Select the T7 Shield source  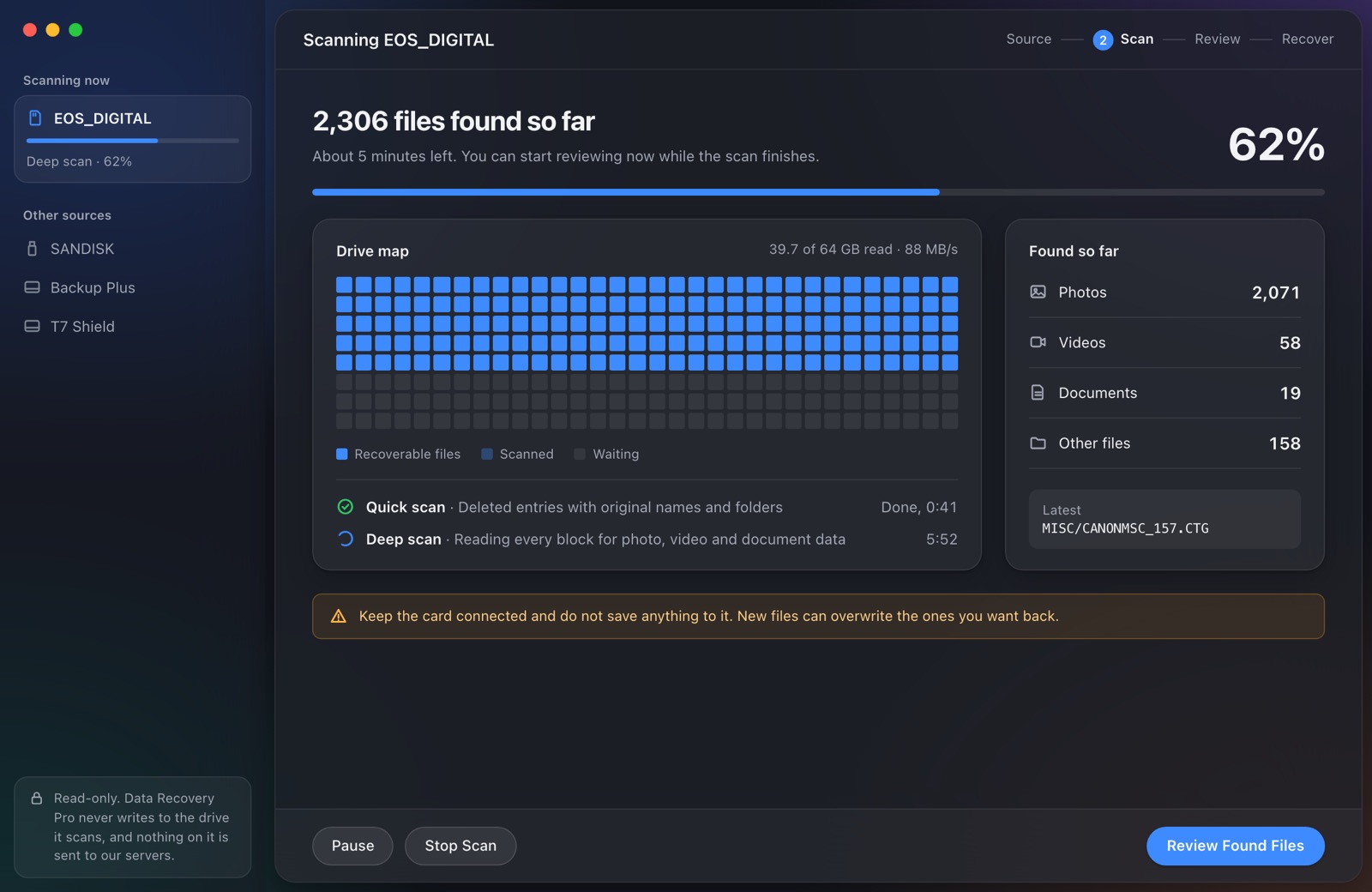(133, 326)
